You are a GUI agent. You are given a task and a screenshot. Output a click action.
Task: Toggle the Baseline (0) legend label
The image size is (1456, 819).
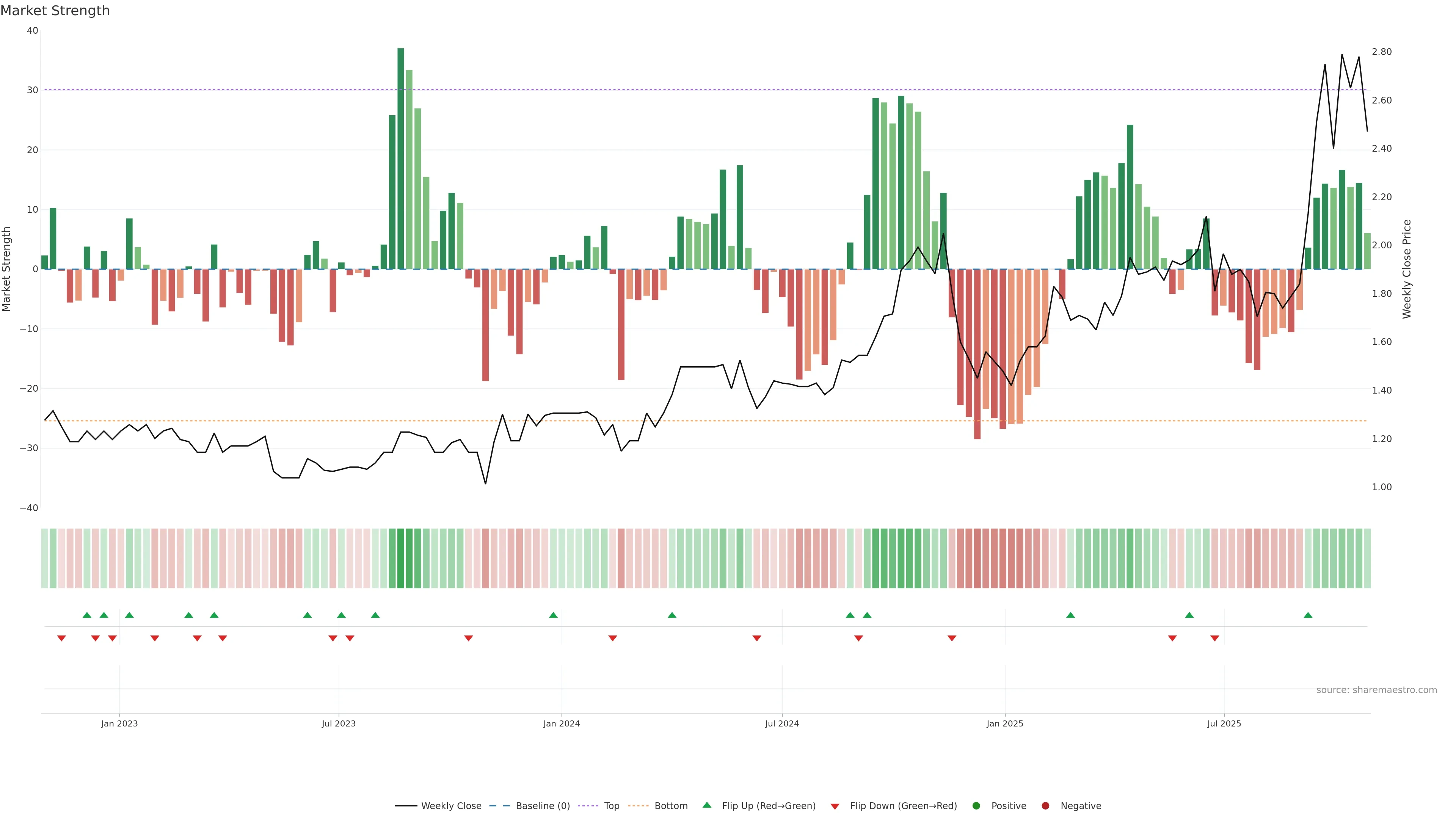pyautogui.click(x=543, y=806)
